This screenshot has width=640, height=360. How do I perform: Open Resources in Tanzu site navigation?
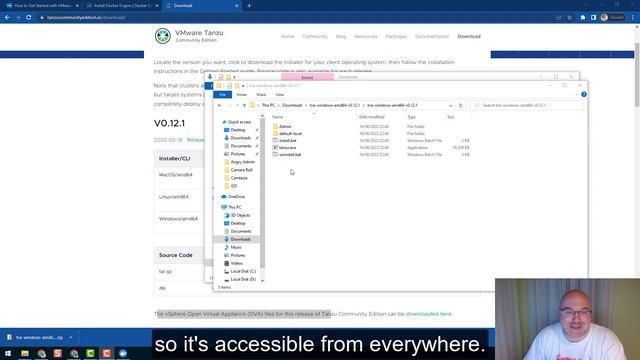[366, 36]
